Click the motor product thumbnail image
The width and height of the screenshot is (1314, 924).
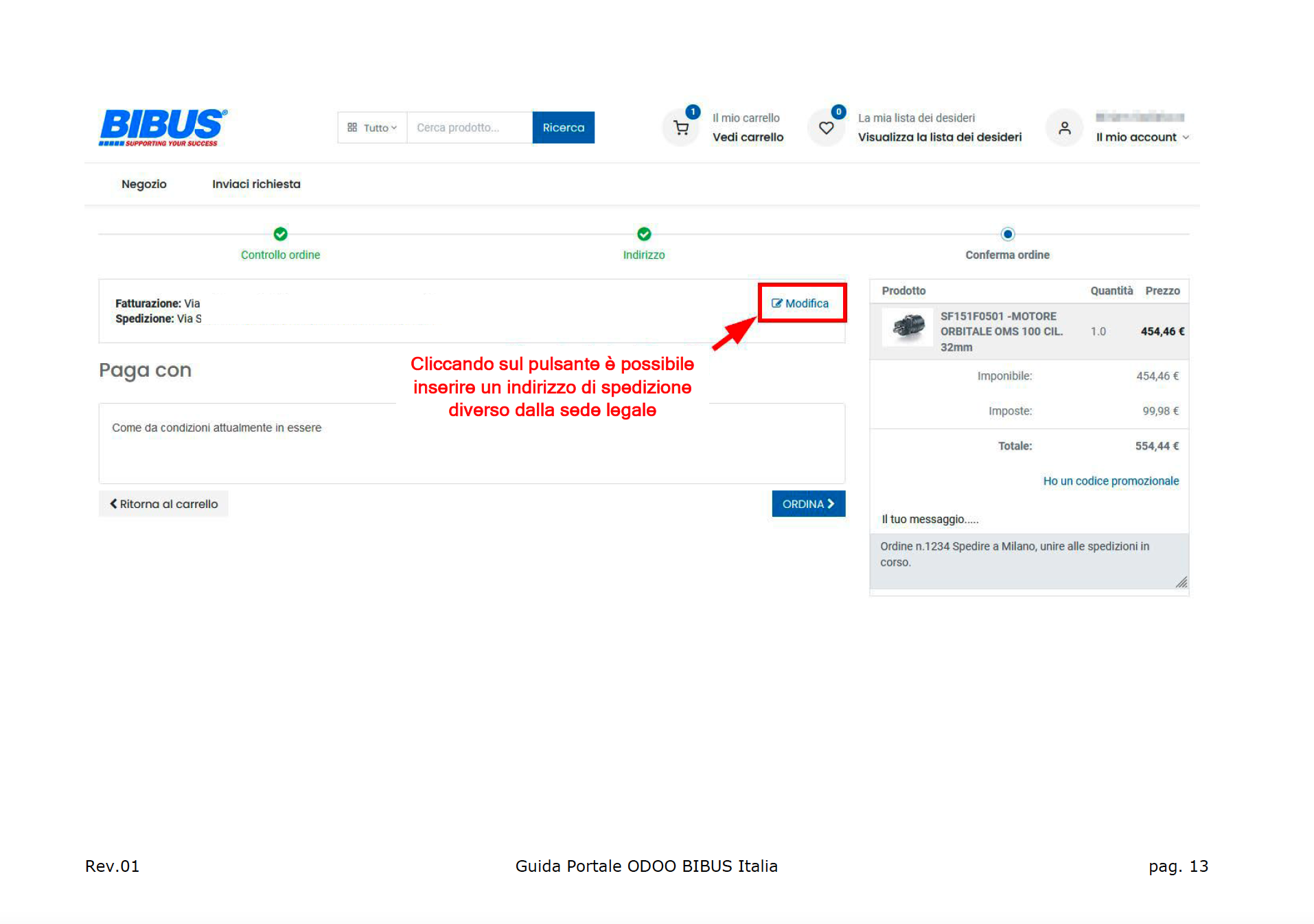click(908, 327)
